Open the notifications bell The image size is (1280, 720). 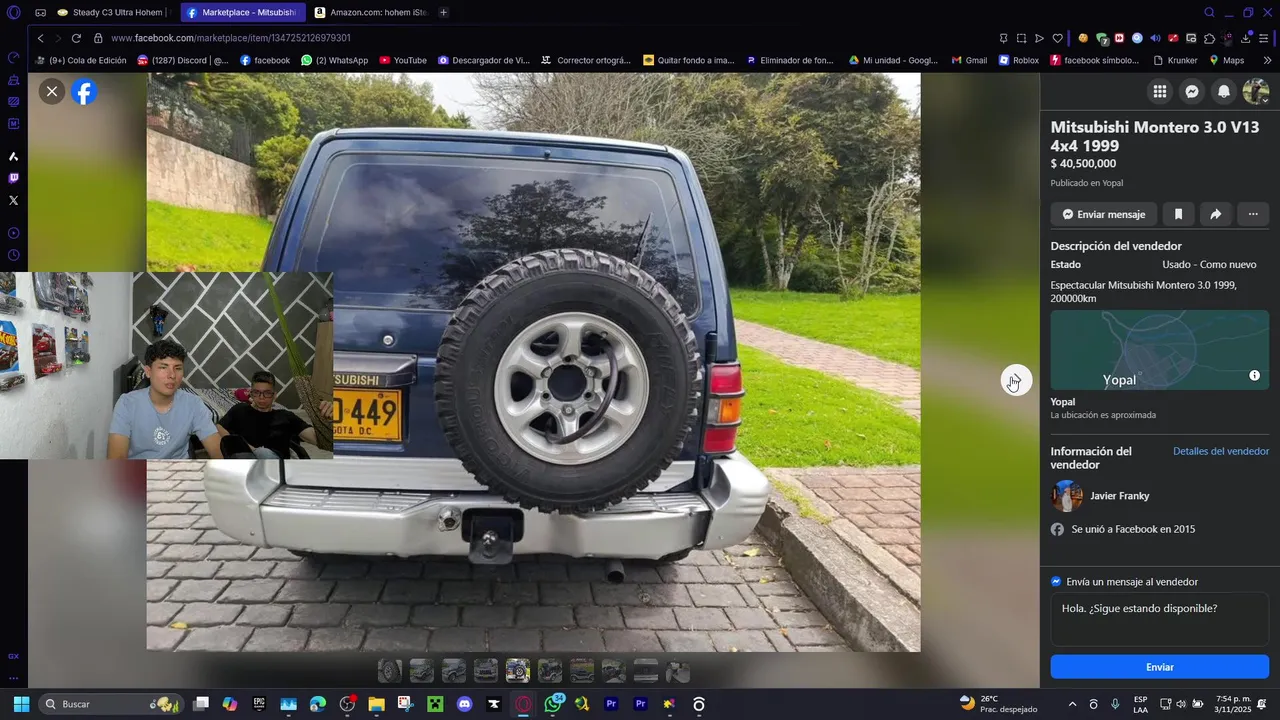click(1223, 92)
